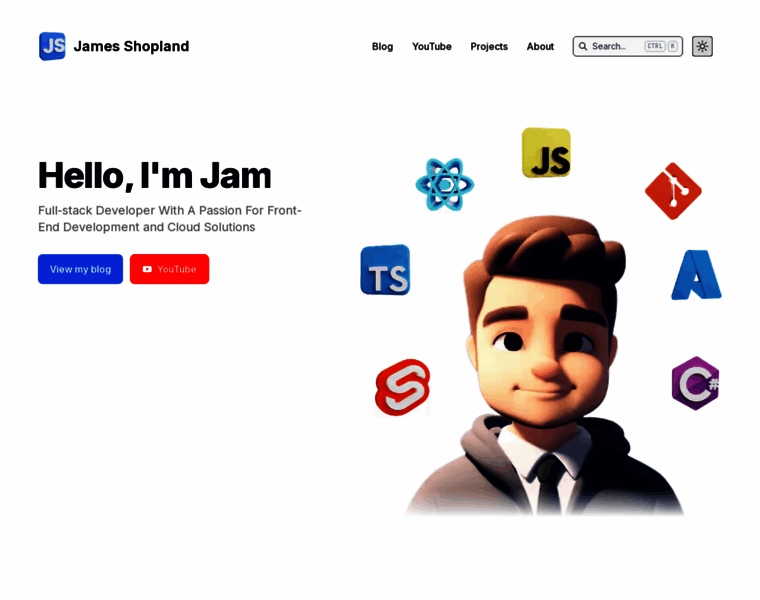This screenshot has height=600, width=760.
Task: Click the Azure A icon
Action: pyautogui.click(x=697, y=275)
